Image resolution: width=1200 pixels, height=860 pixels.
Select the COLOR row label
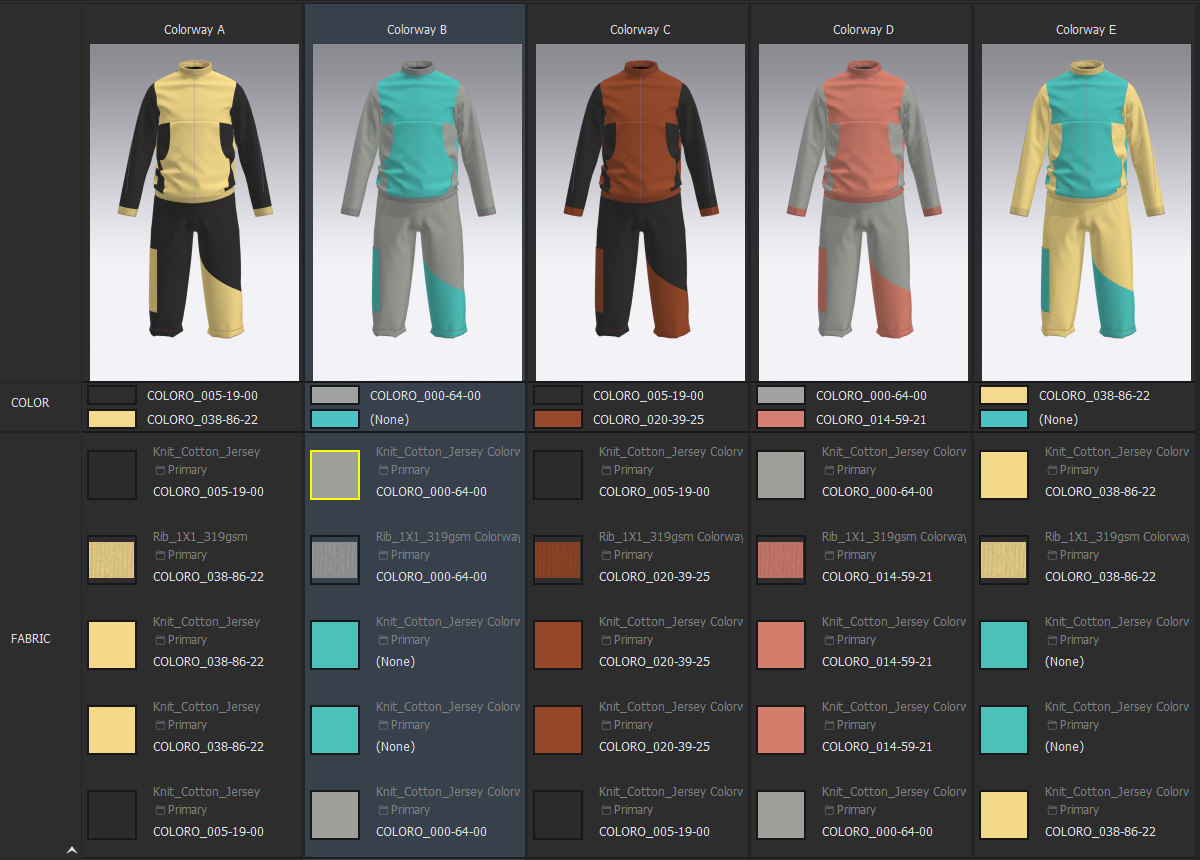point(30,403)
